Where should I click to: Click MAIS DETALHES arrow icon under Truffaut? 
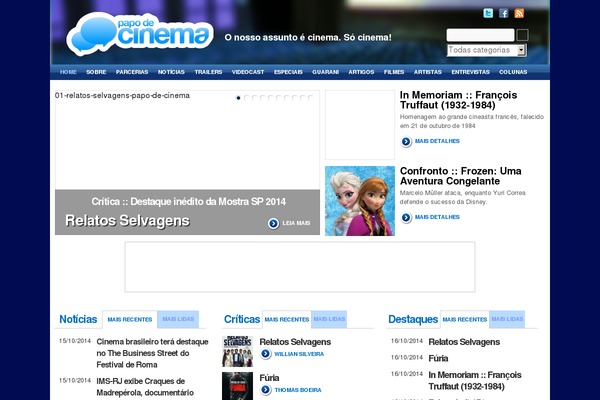pos(406,142)
